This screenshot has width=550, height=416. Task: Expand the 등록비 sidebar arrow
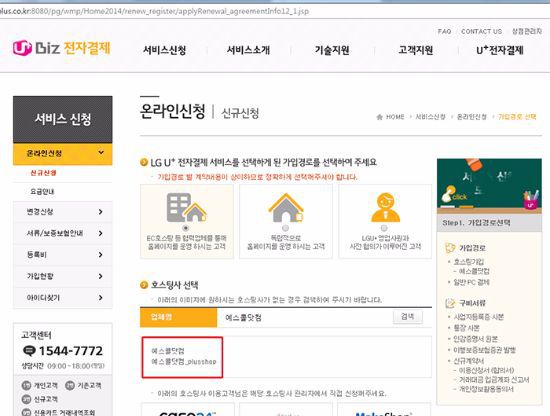pos(101,255)
